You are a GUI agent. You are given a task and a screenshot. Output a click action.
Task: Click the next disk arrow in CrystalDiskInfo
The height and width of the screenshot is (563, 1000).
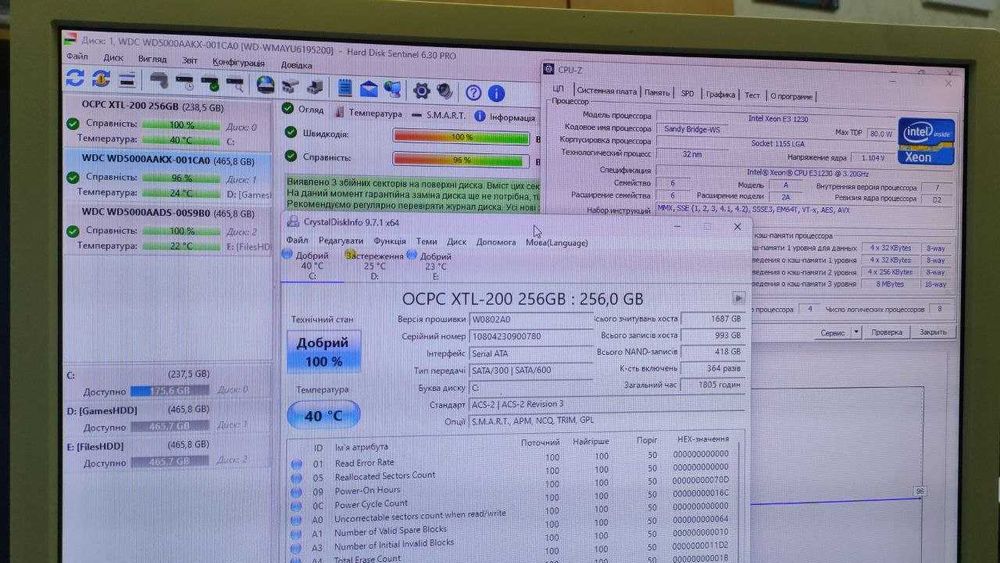click(x=738, y=298)
